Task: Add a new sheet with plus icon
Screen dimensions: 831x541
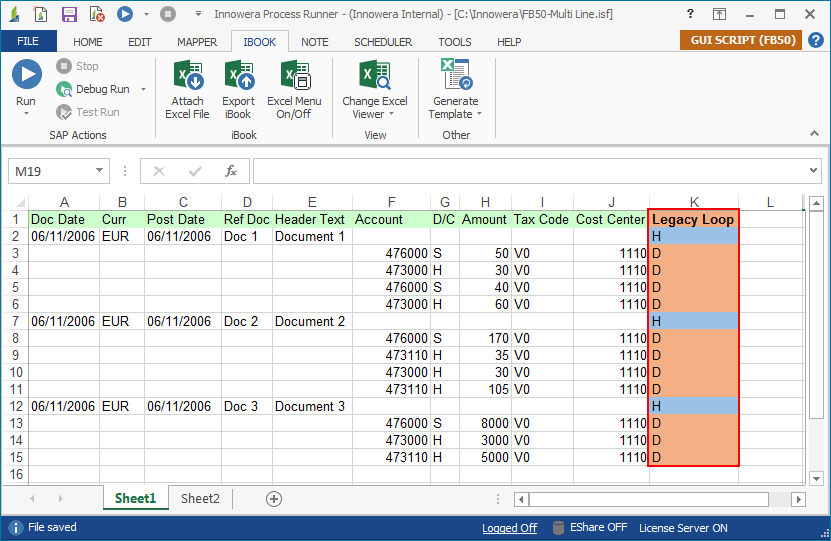Action: coord(274,499)
